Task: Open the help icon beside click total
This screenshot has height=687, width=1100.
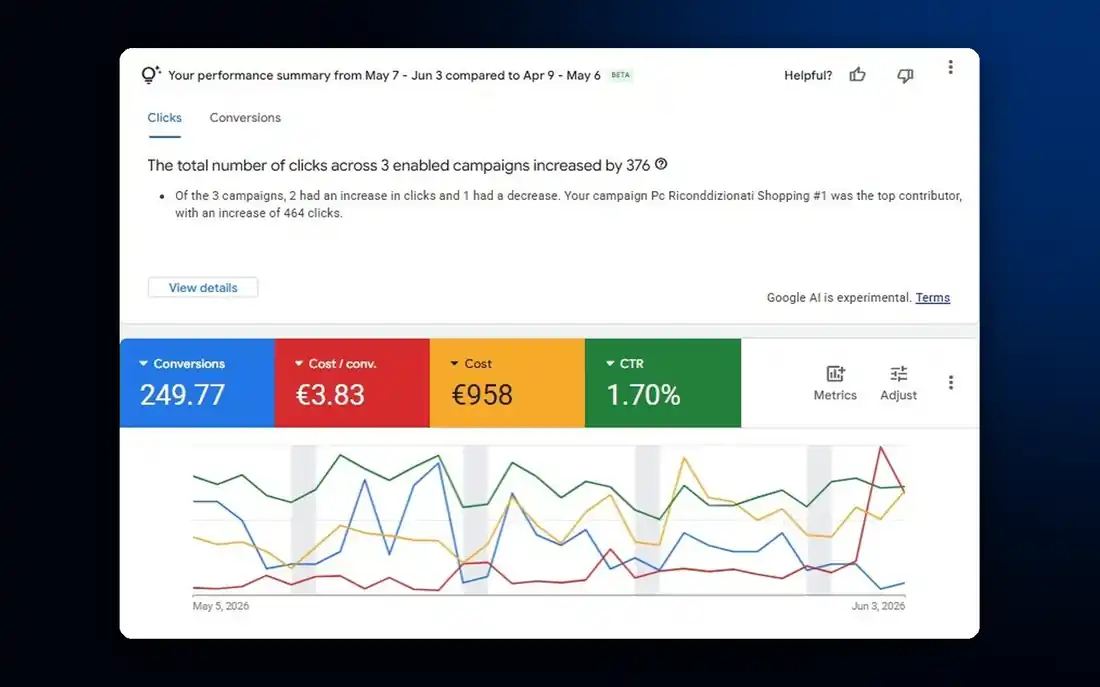Action: pos(661,164)
